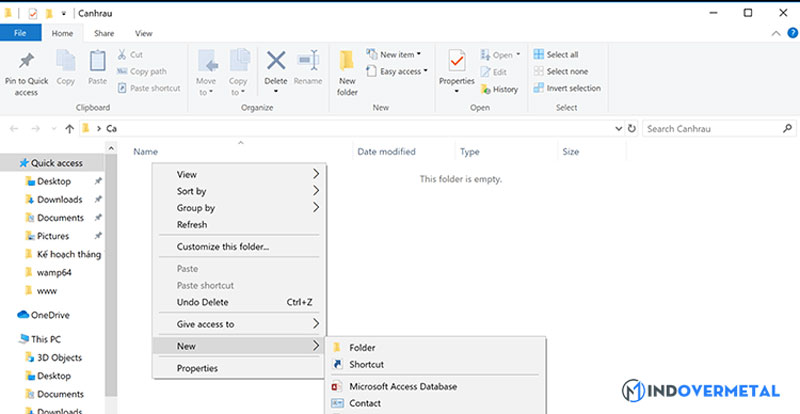Click the Delete icon in Organize group
Screen dimensions: 800x414
pyautogui.click(x=275, y=62)
